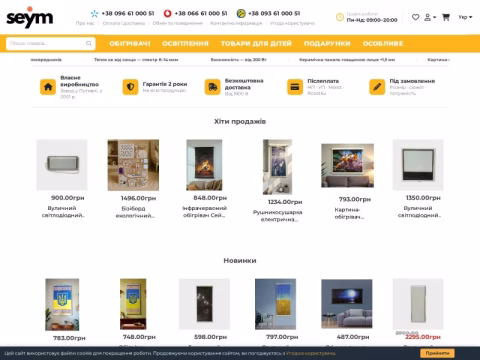The image size is (480, 360).
Task: Open the seym logo homepage link
Action: (29, 17)
